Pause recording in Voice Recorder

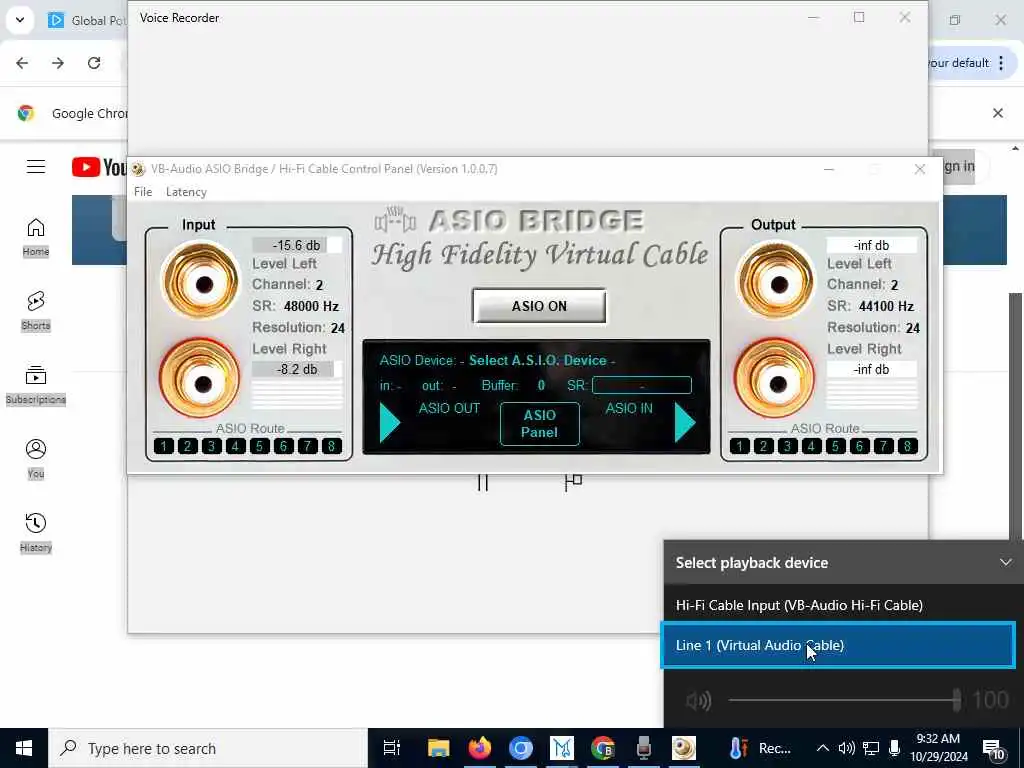click(483, 483)
